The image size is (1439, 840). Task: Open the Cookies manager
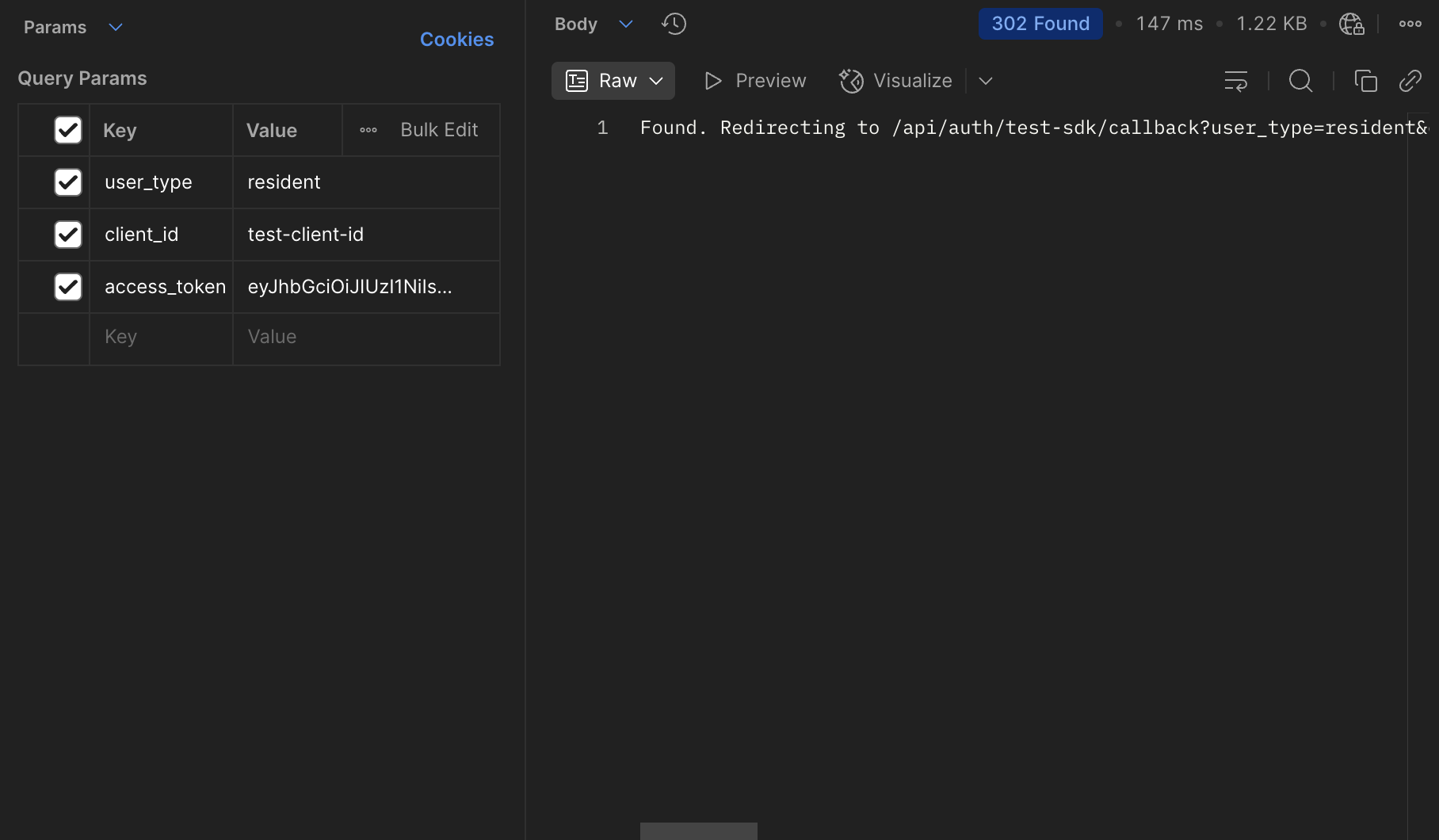tap(456, 39)
